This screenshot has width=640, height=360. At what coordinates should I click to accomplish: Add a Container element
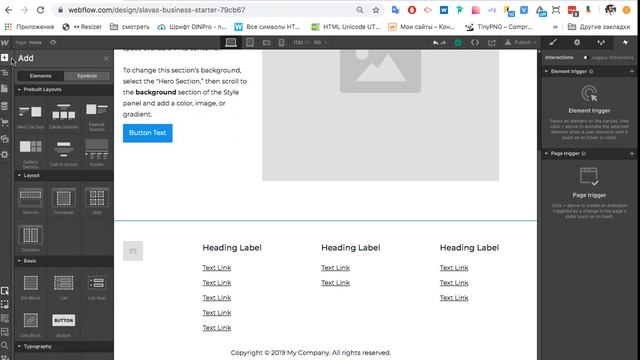[64, 201]
